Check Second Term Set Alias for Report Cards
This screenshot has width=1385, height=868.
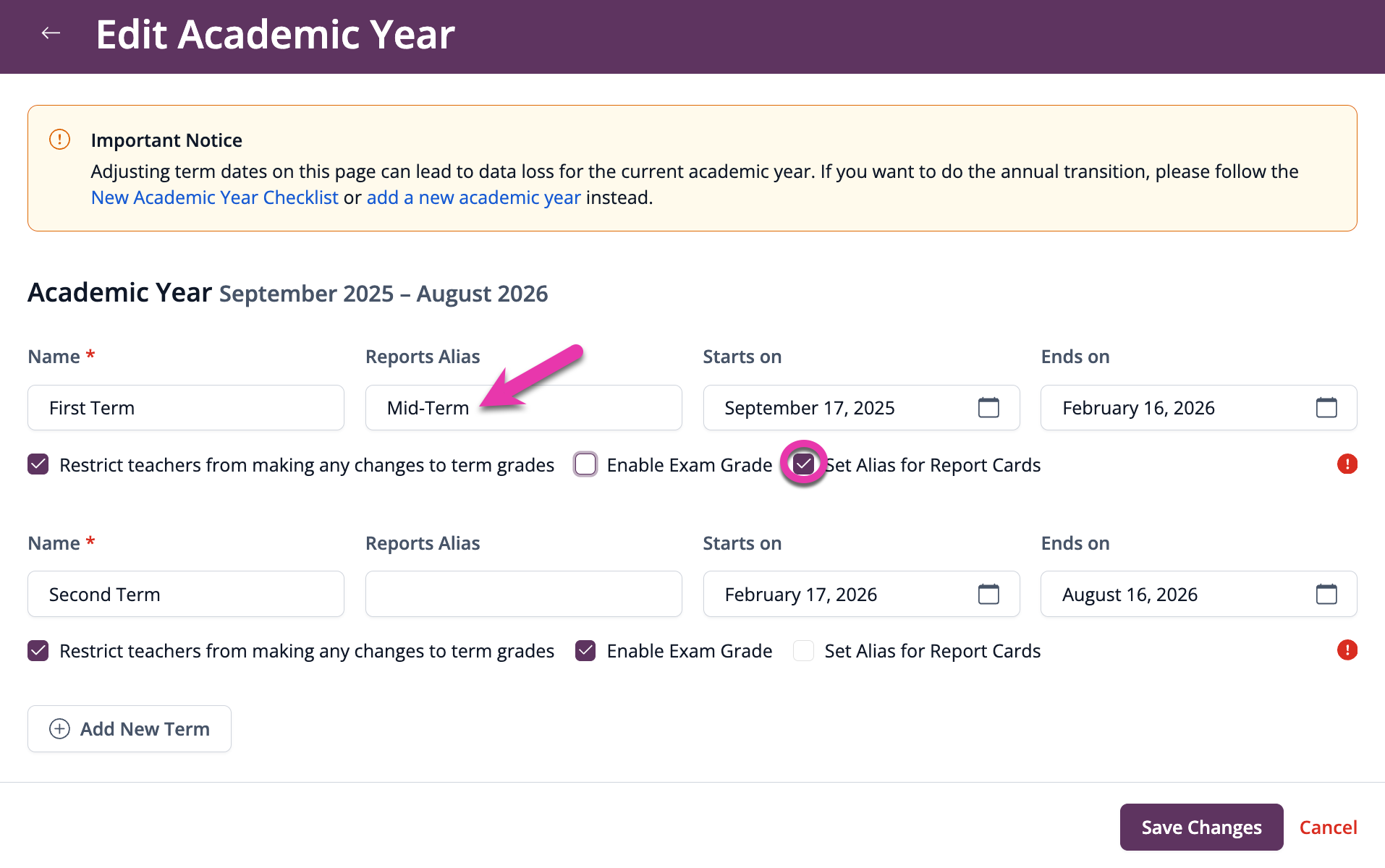tap(803, 651)
